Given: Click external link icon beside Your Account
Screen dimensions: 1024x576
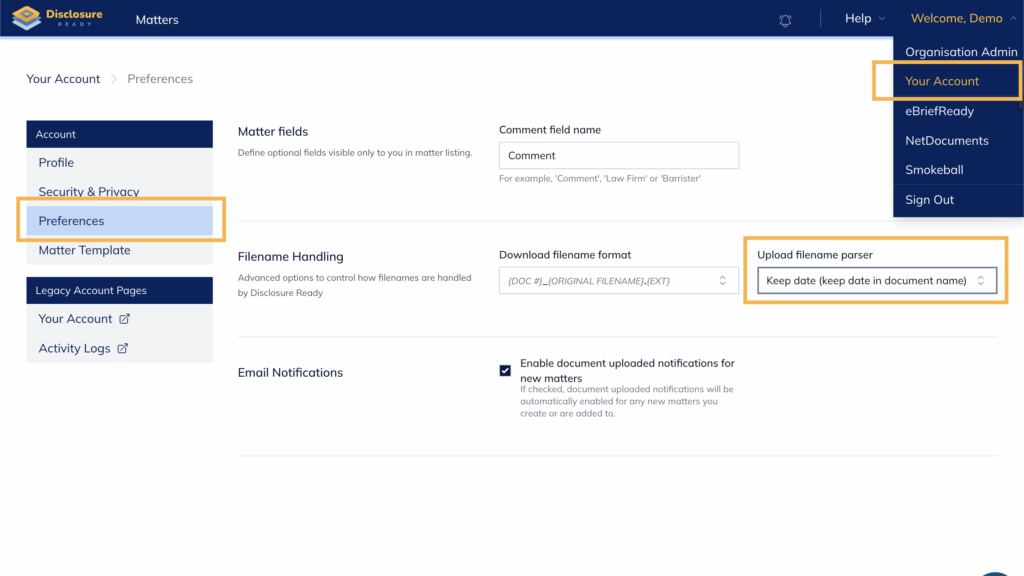Looking at the screenshot, I should (x=124, y=319).
